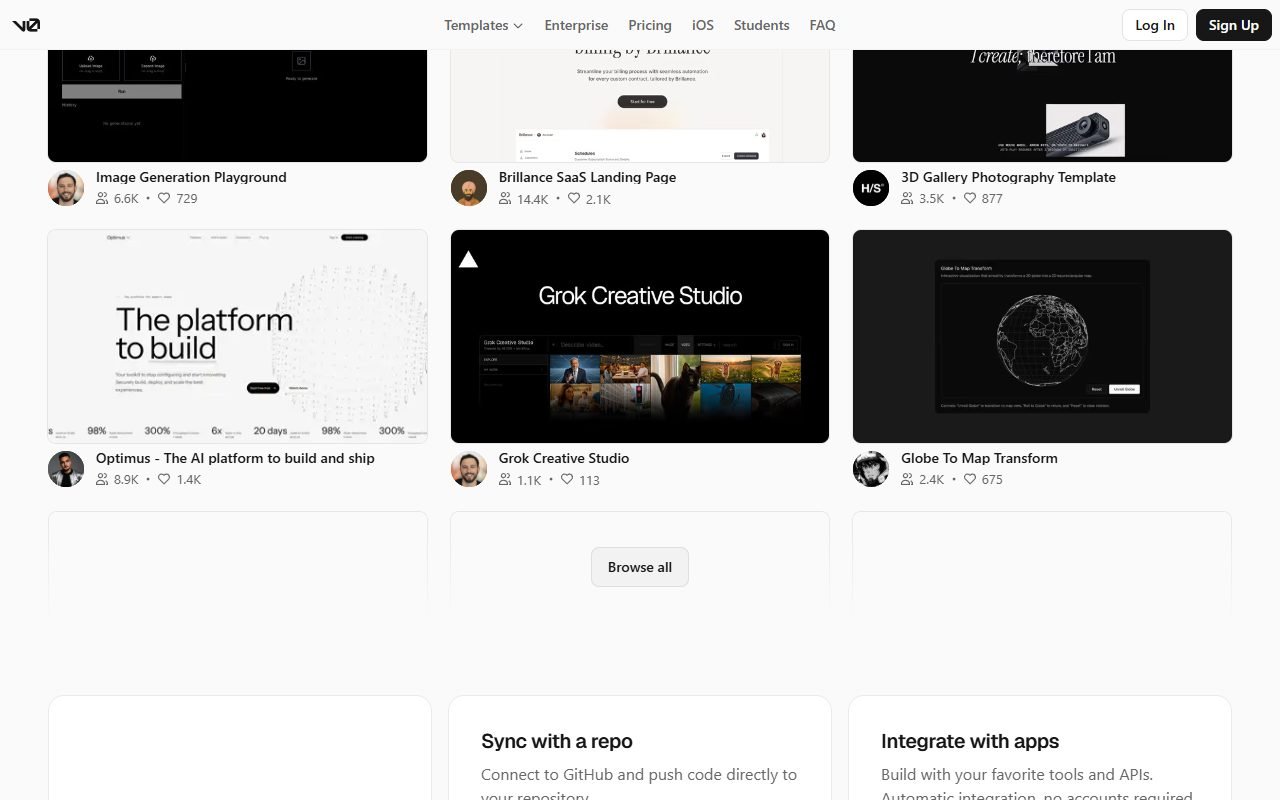This screenshot has width=1280, height=800.
Task: Click the Globe To Map Transform title
Action: (x=979, y=458)
